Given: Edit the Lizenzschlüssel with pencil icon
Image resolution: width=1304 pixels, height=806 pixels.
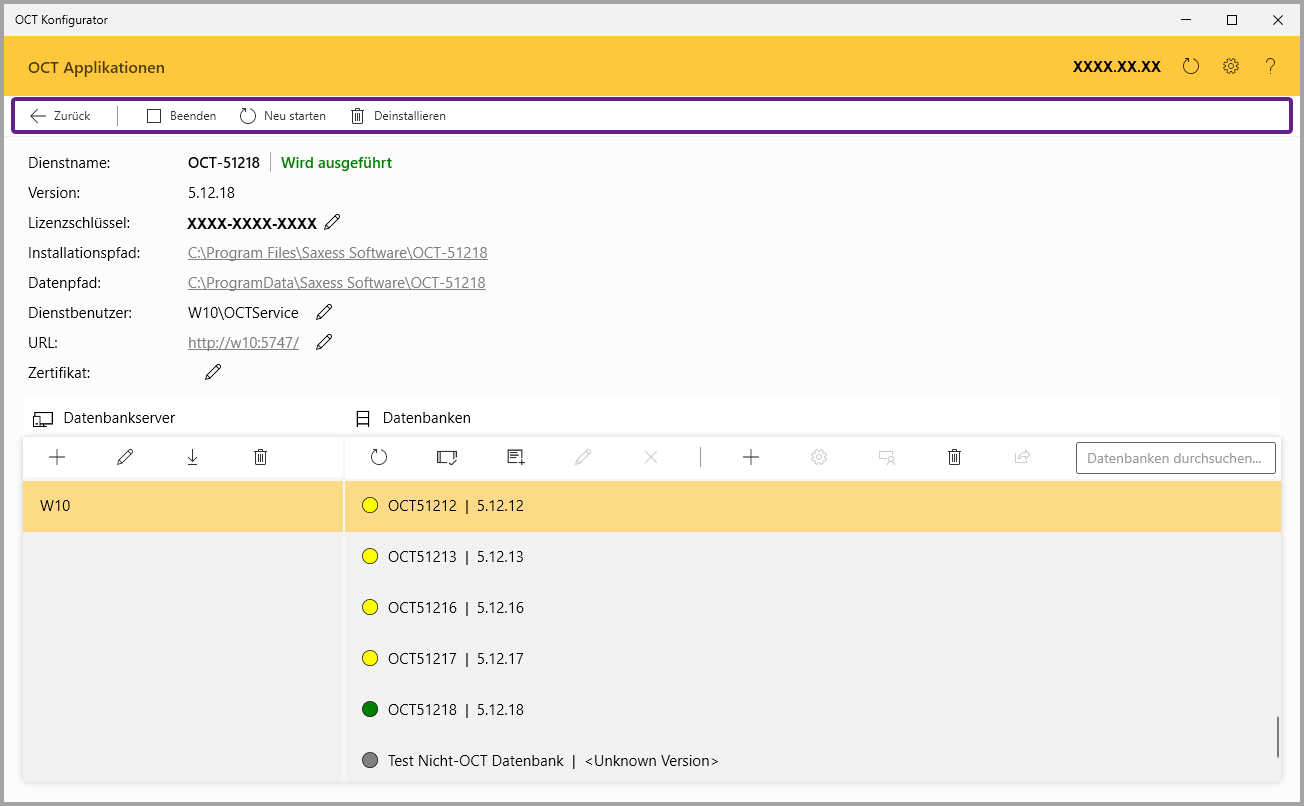Looking at the screenshot, I should click(x=333, y=222).
